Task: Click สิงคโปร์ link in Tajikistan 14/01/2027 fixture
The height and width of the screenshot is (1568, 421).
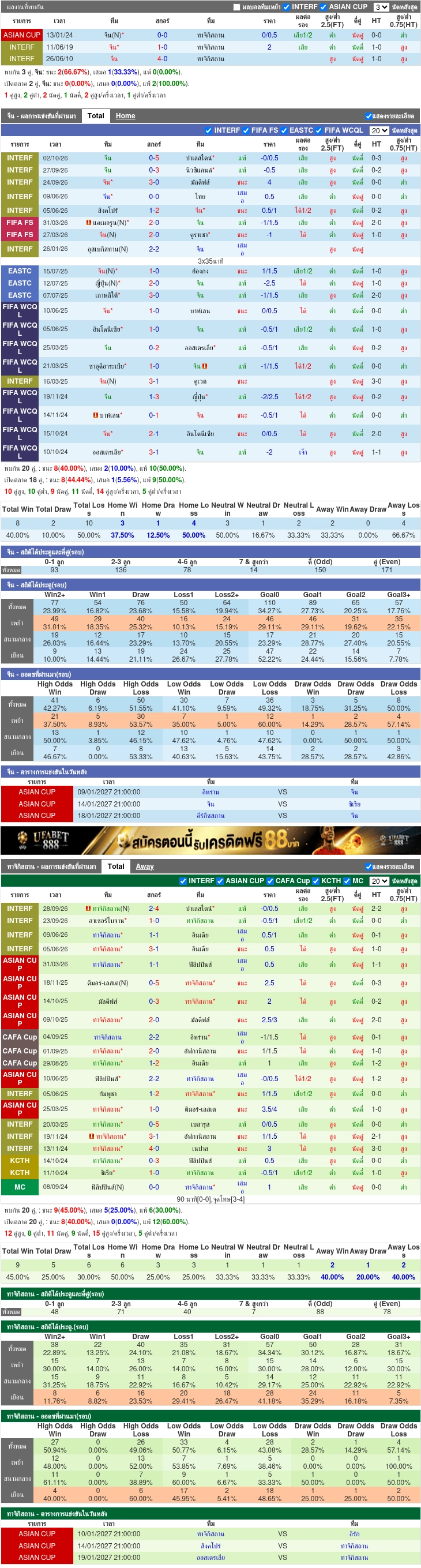Action: 210,1546
